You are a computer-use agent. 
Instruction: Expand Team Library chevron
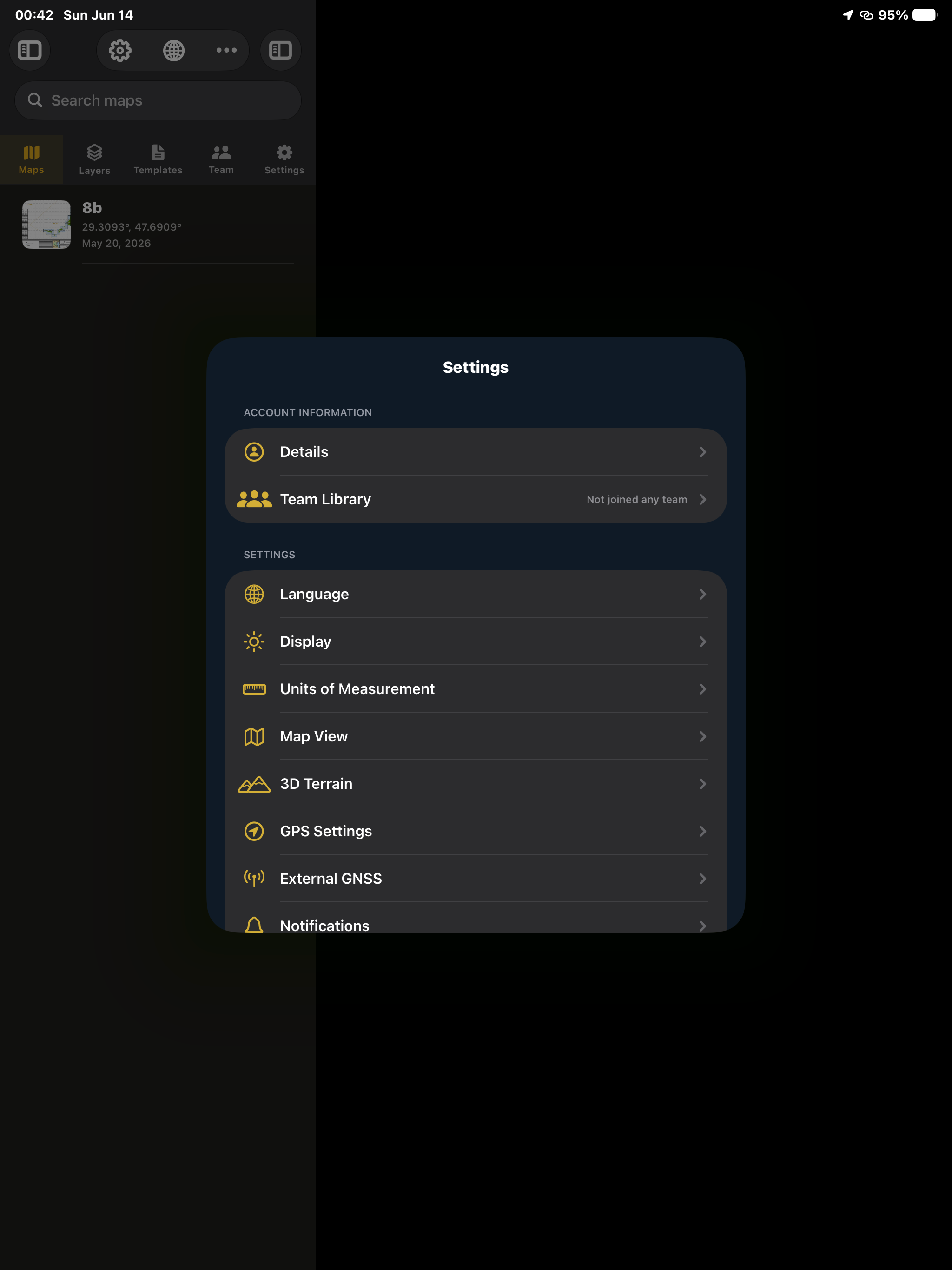(703, 500)
